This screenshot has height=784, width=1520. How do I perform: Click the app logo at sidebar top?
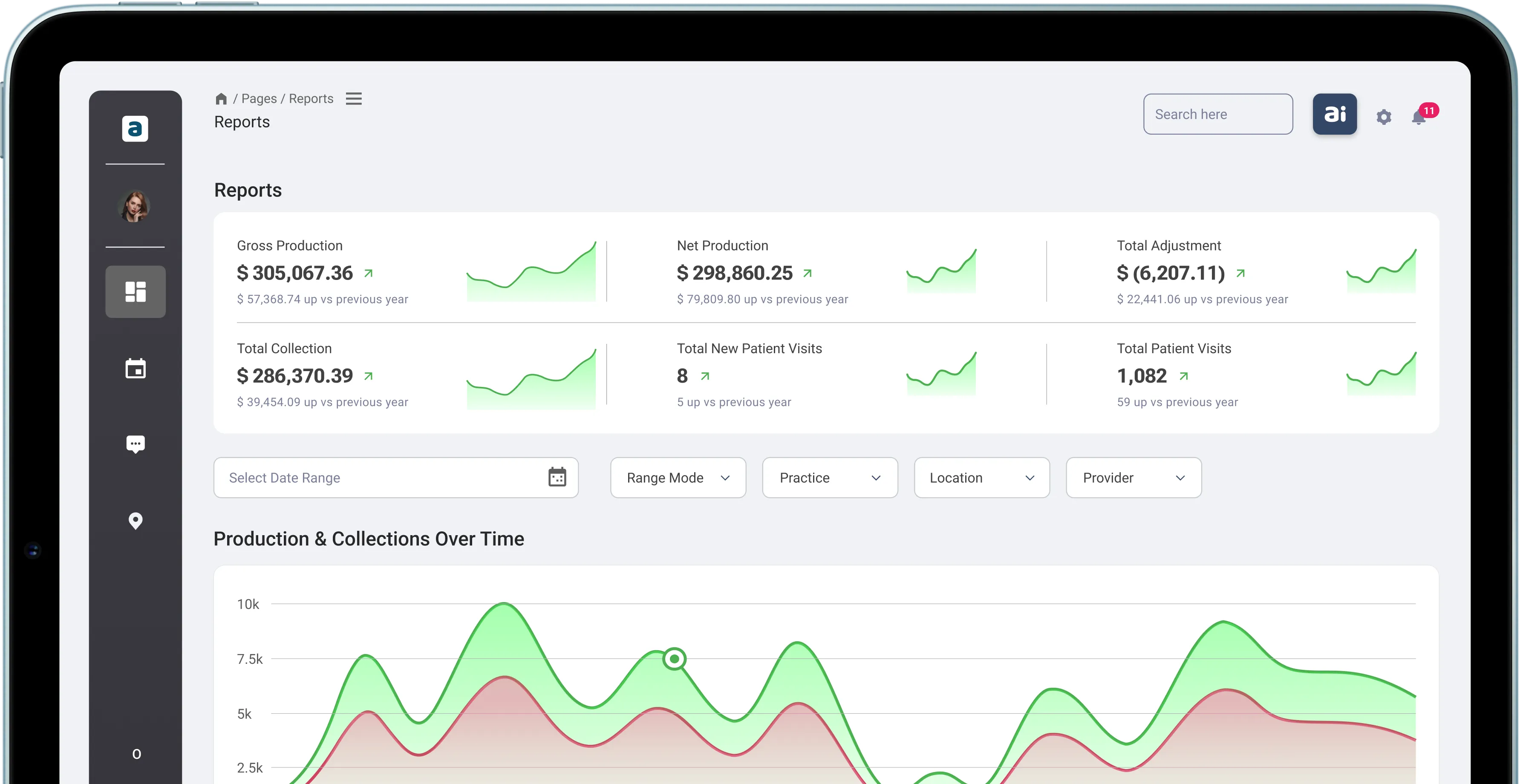136,129
